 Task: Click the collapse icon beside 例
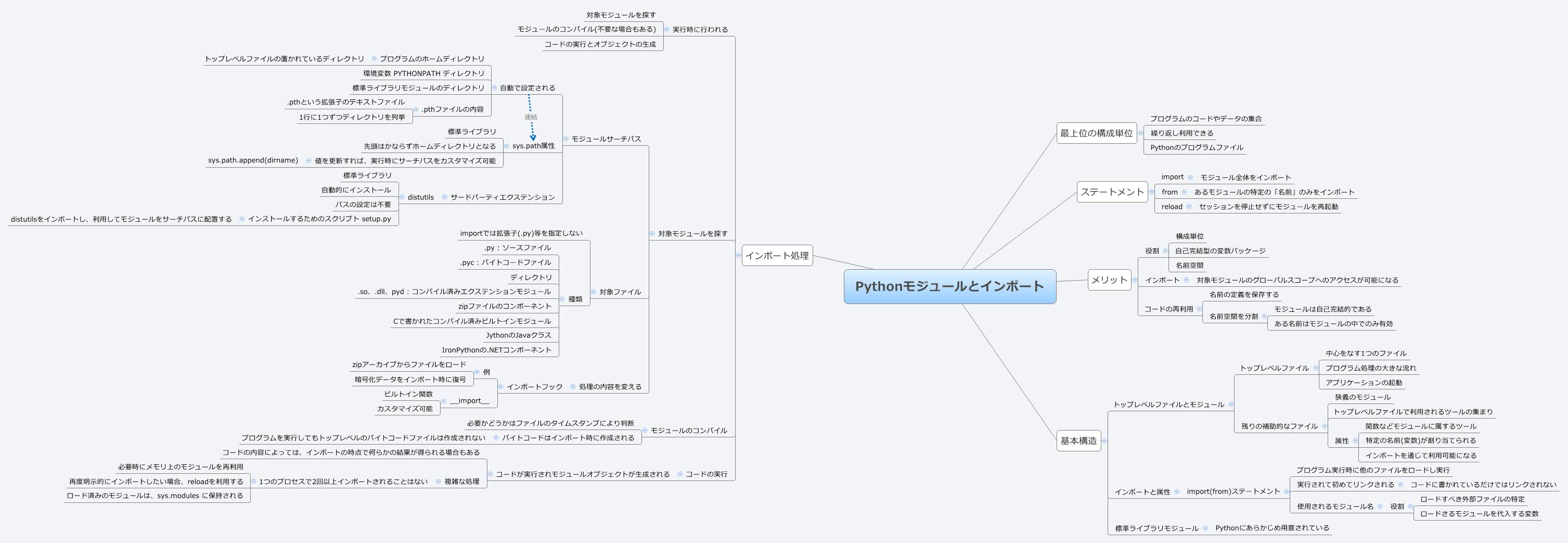477,372
